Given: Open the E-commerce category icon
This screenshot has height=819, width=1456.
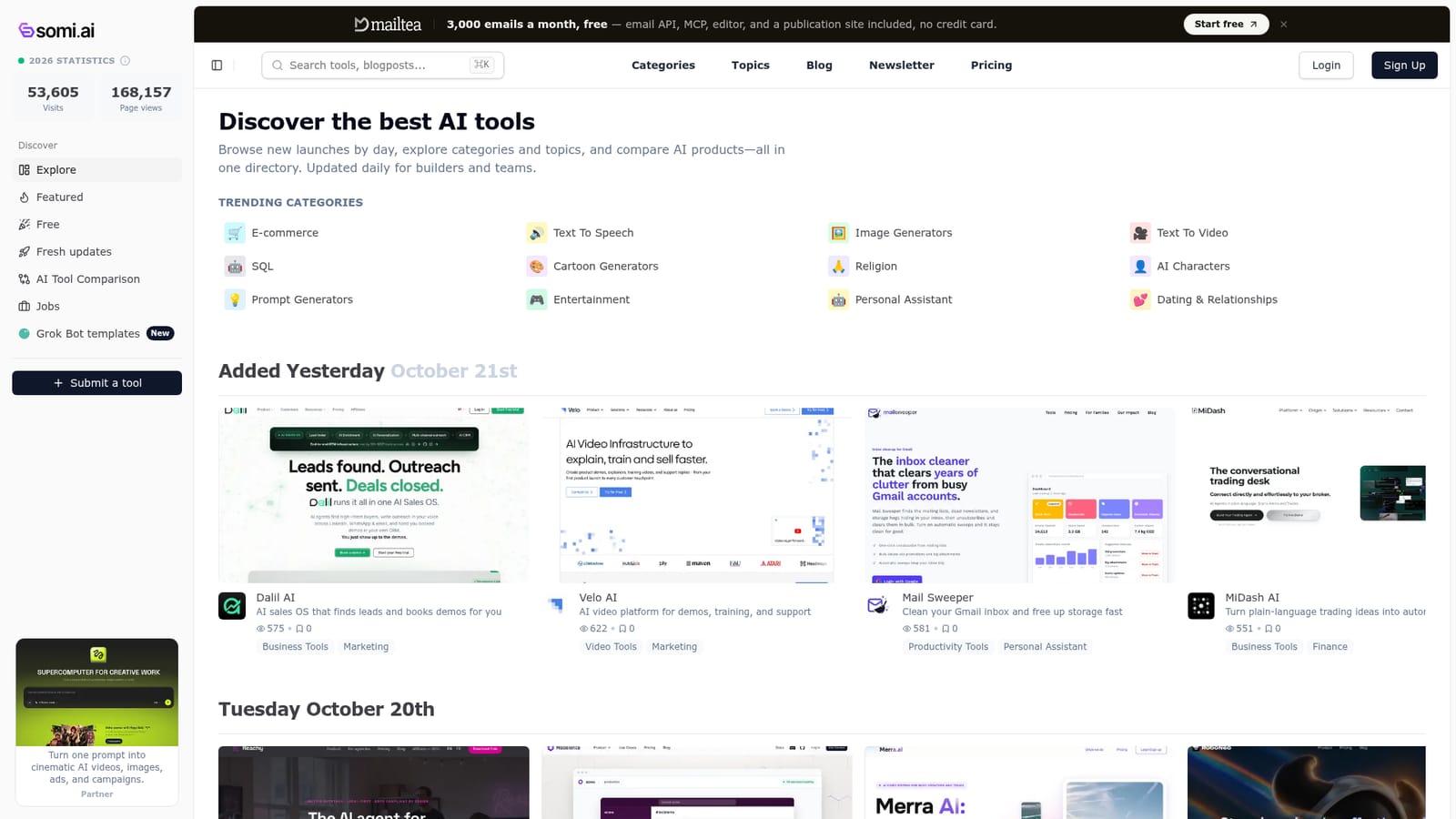Looking at the screenshot, I should 235,233.
